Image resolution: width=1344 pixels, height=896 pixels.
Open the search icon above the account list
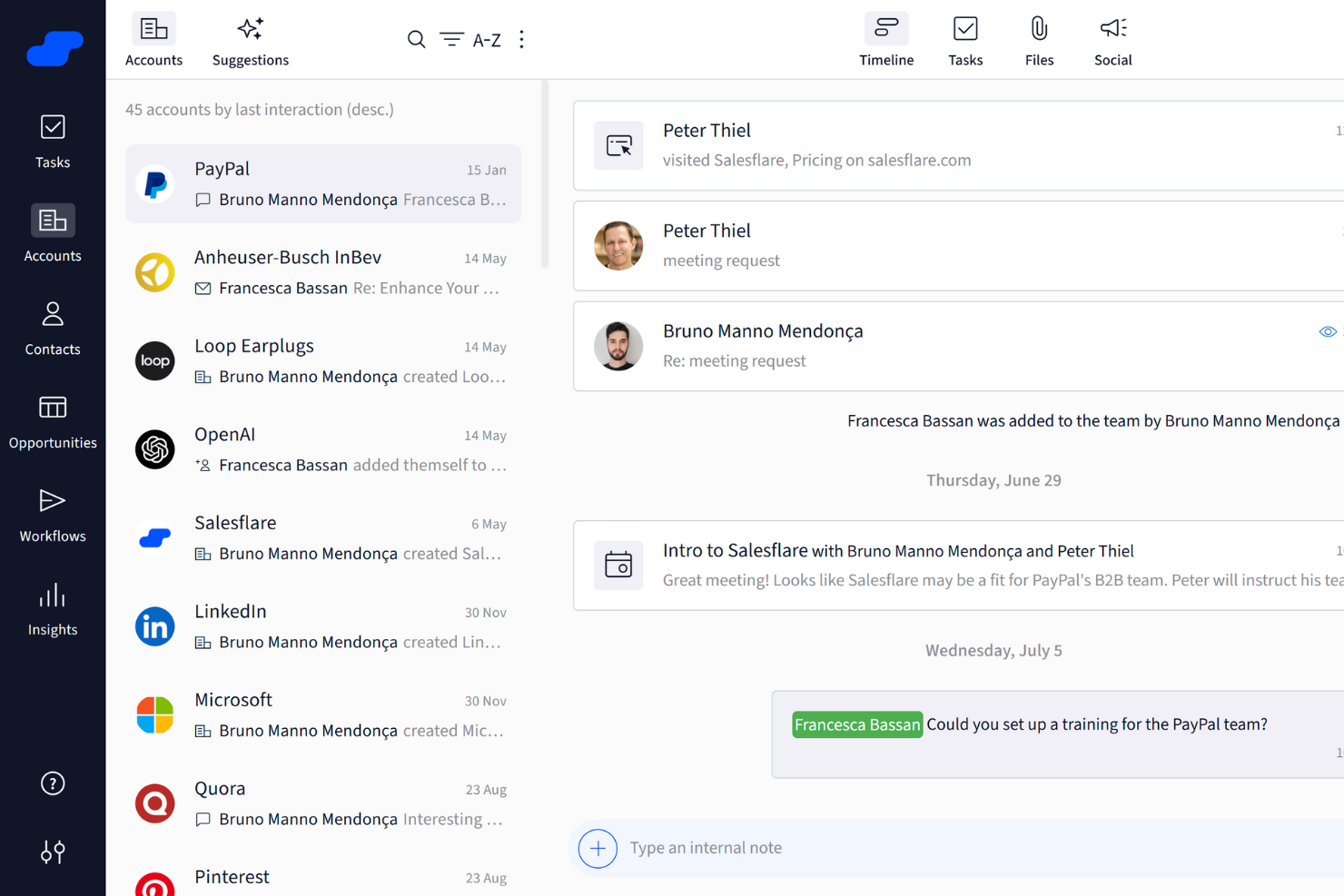click(x=416, y=39)
